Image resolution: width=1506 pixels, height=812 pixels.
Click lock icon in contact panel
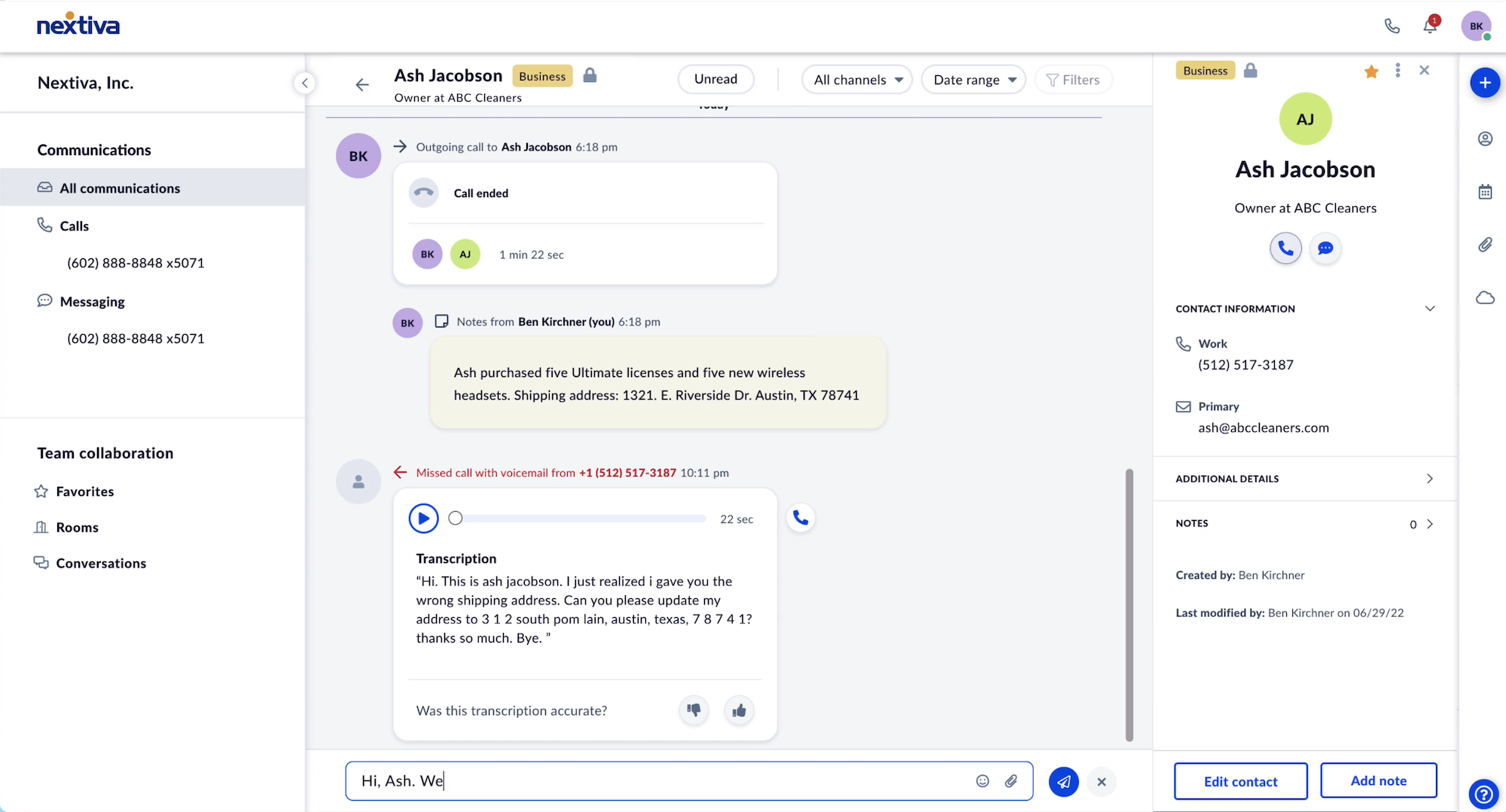point(1250,71)
